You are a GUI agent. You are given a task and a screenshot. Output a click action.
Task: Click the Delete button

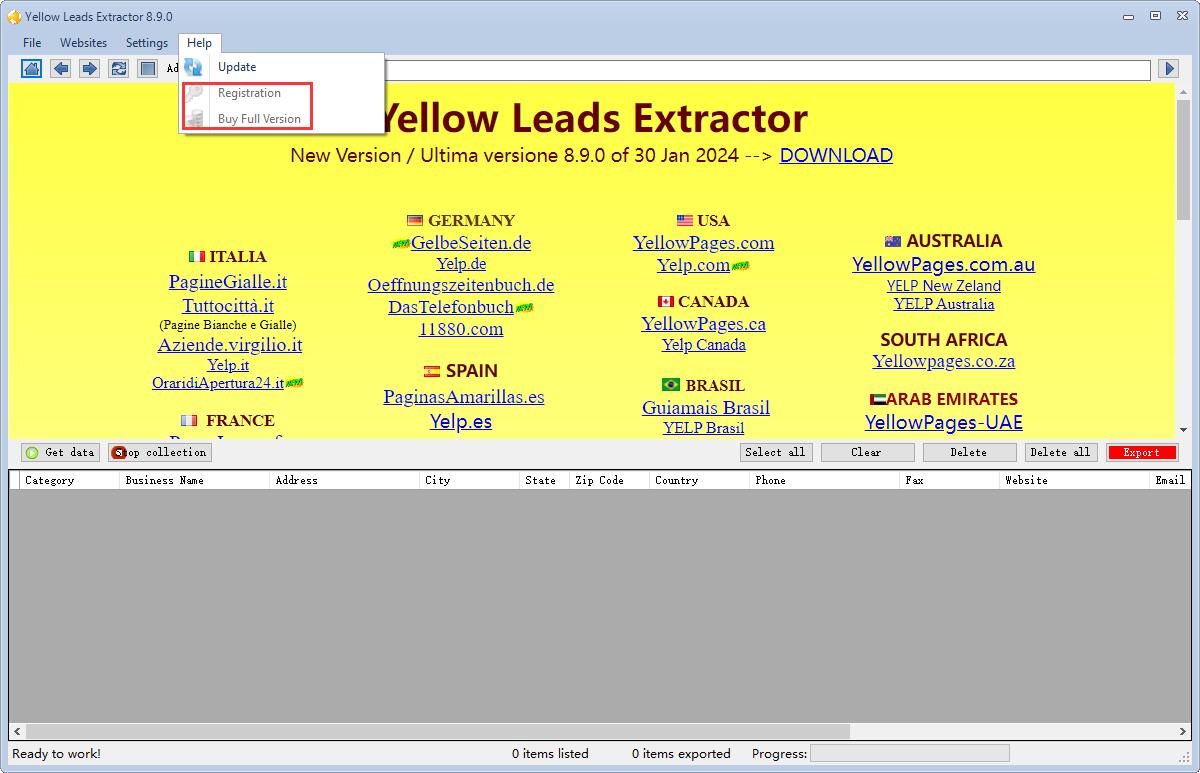[x=969, y=453]
